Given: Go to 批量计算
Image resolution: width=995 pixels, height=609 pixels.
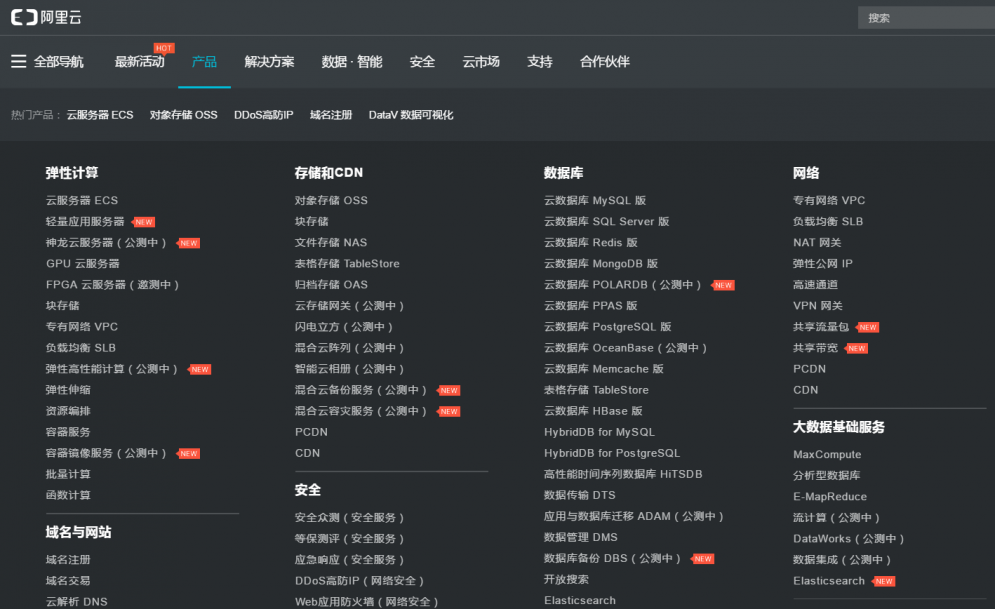Looking at the screenshot, I should (x=68, y=474).
